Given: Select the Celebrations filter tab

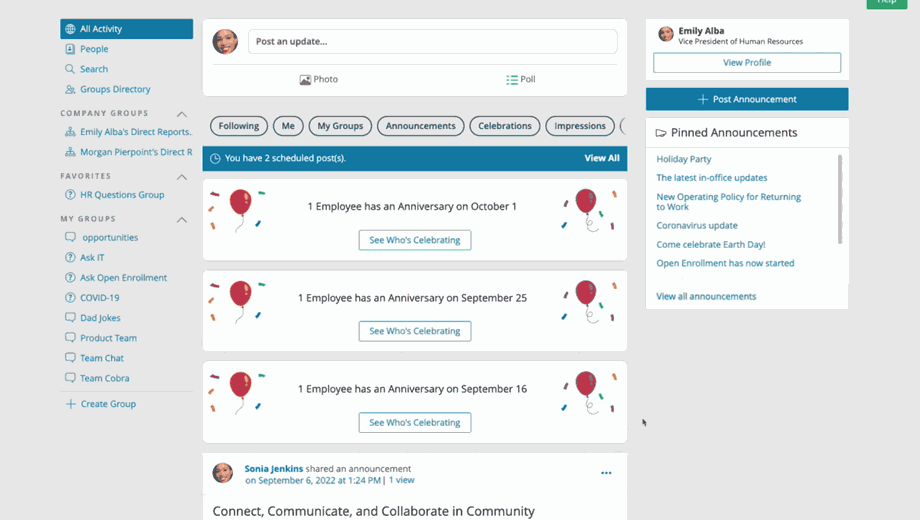Looking at the screenshot, I should click(x=504, y=126).
